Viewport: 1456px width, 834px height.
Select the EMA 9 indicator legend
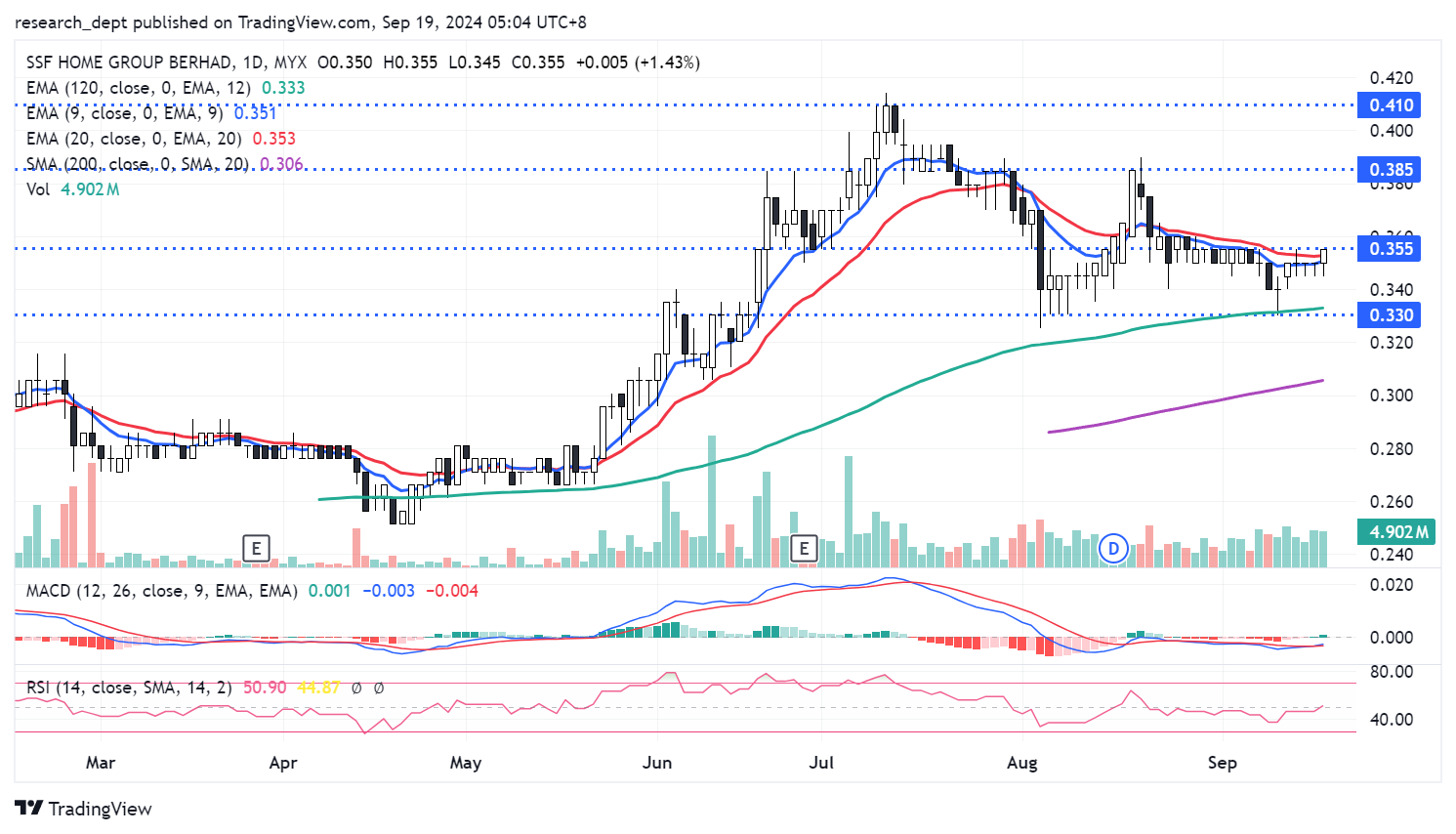[124, 113]
